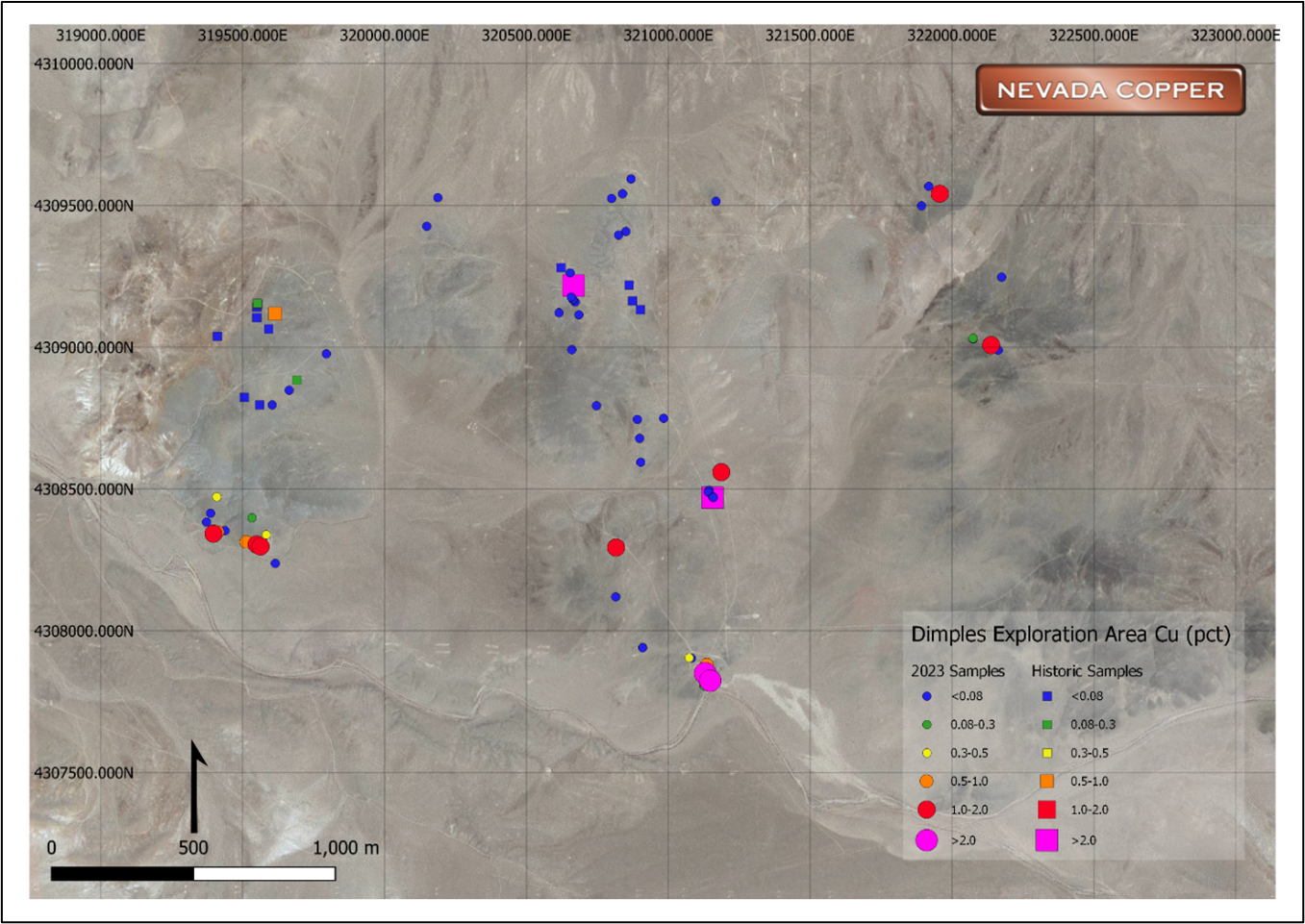
Task: Select the magenta circle legend symbol for 2023 >2.0
Action: (926, 840)
